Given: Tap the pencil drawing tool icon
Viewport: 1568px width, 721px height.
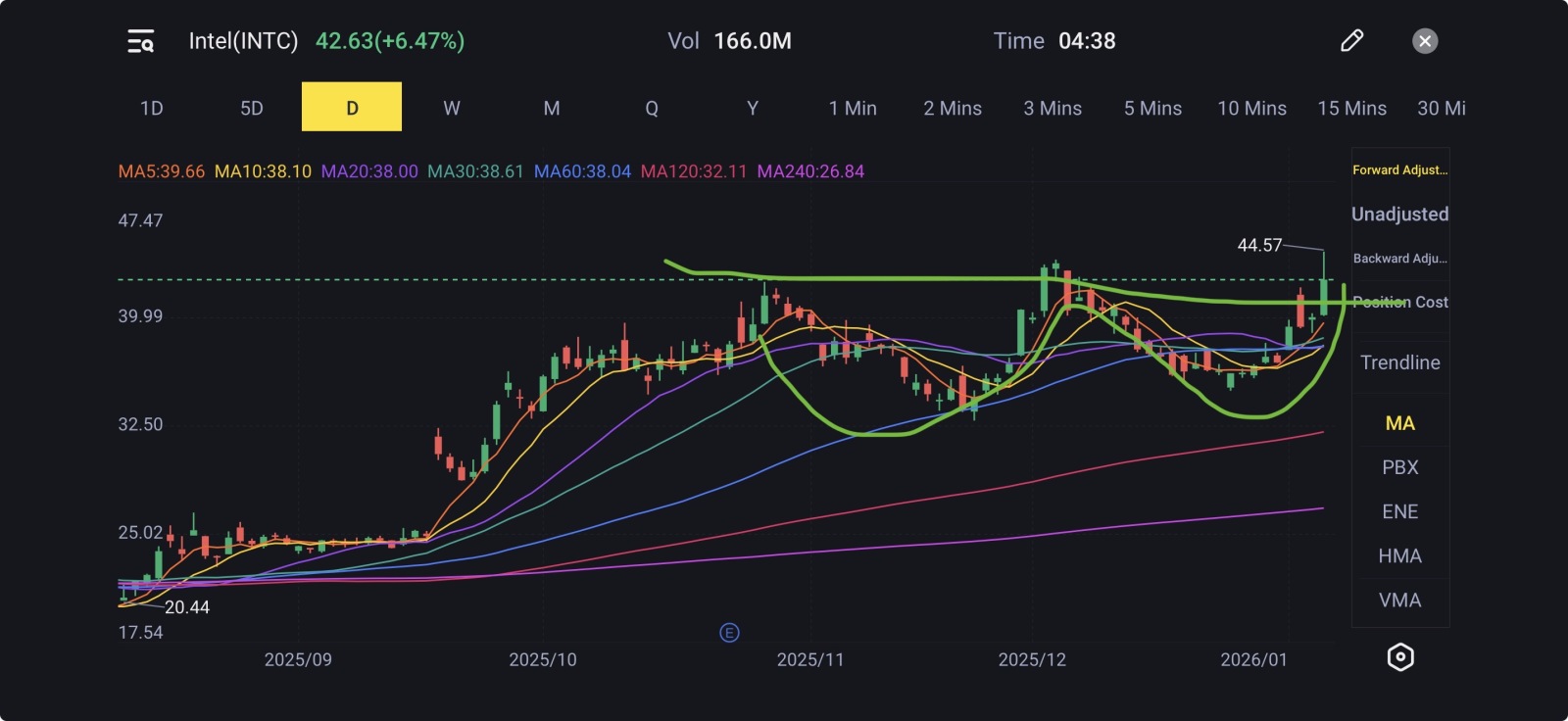Looking at the screenshot, I should [x=1351, y=40].
